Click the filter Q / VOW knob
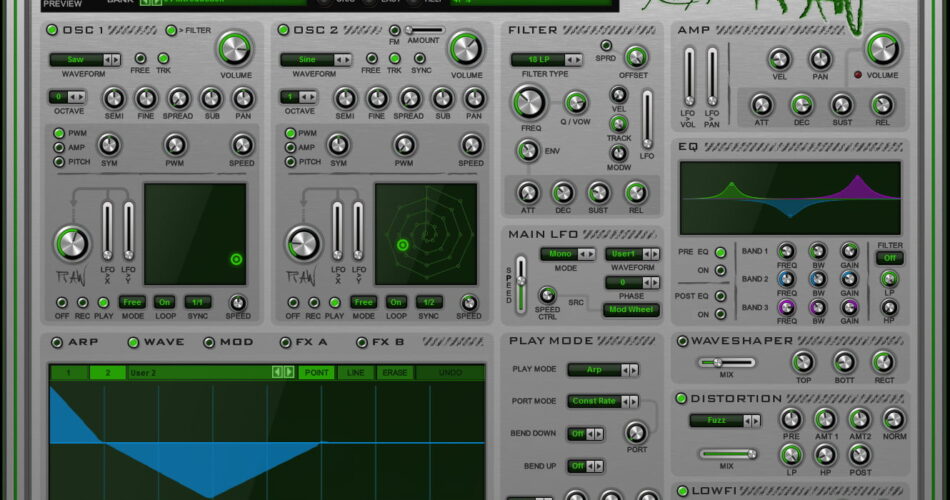The image size is (950, 500). (576, 102)
